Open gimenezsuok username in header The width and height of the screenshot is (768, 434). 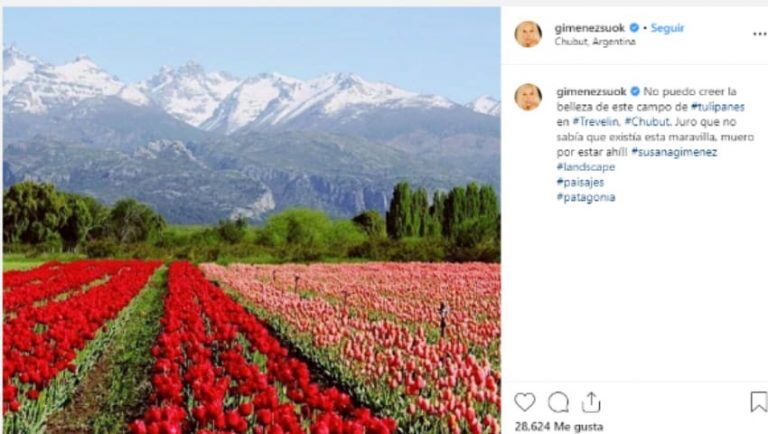click(x=589, y=28)
